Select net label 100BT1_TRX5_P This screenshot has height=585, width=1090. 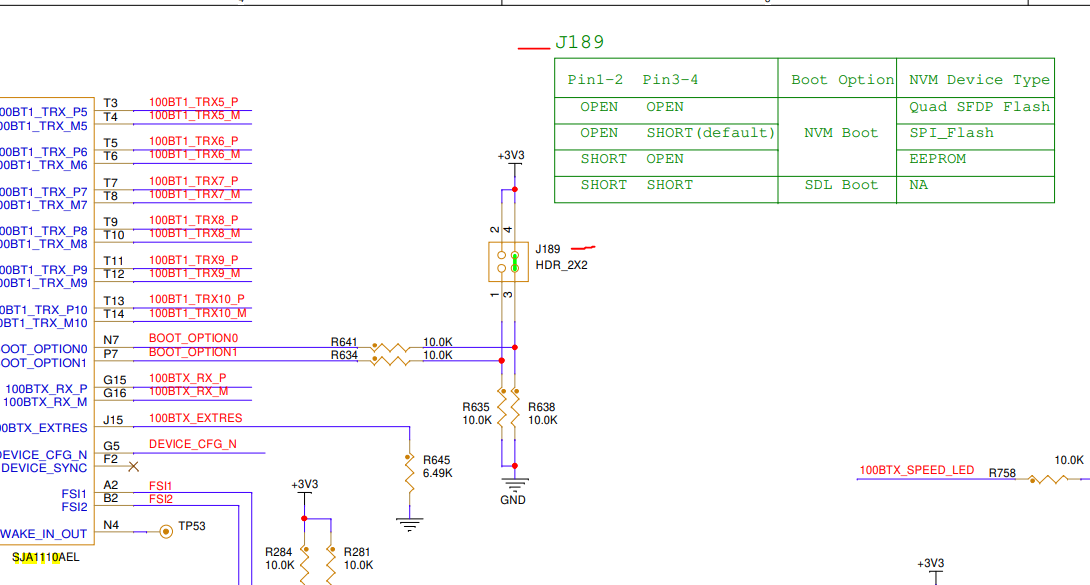194,102
